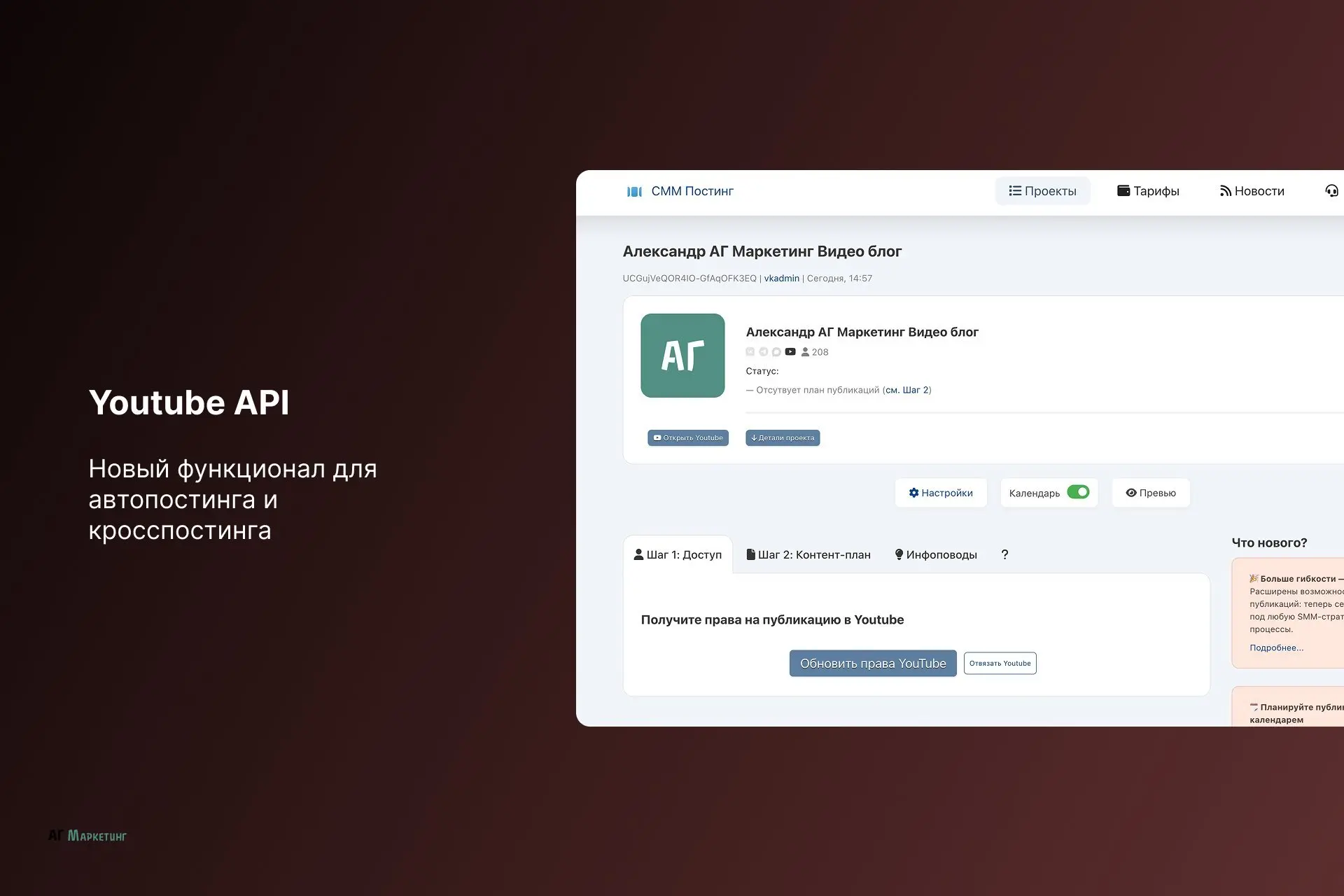Click the greyed-out chat bubble icon

776,352
